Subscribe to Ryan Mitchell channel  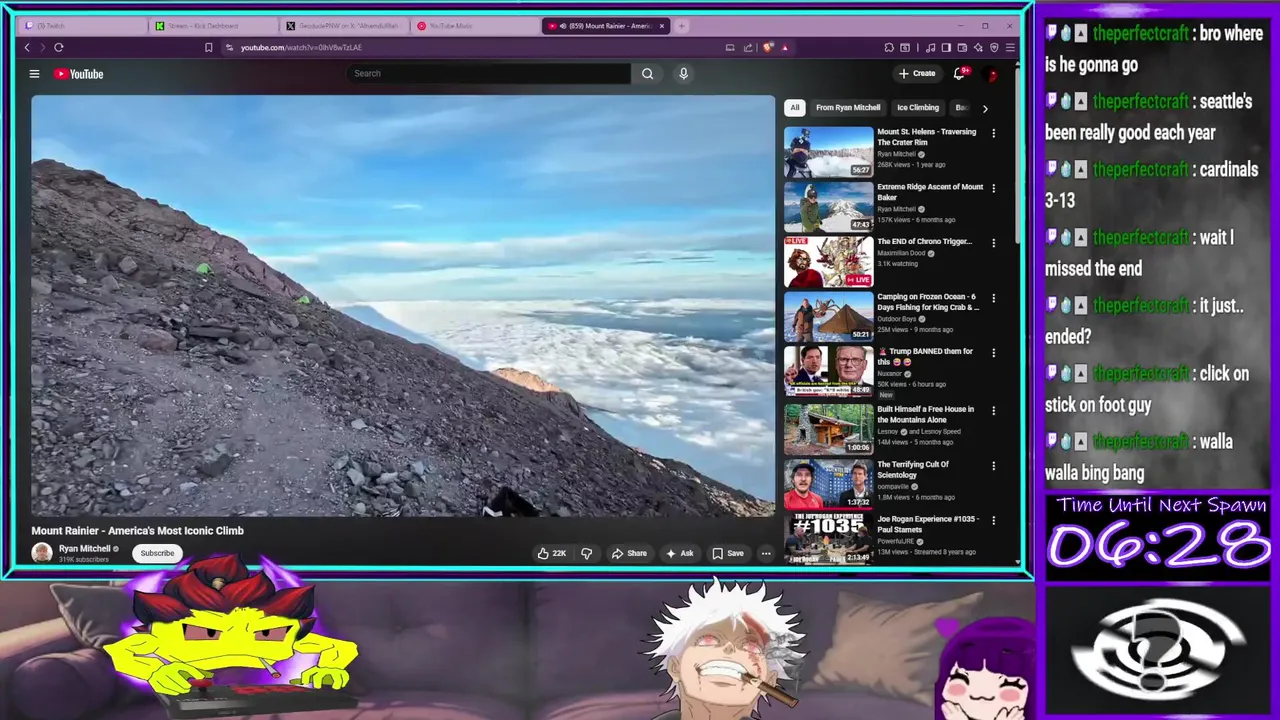coord(157,553)
